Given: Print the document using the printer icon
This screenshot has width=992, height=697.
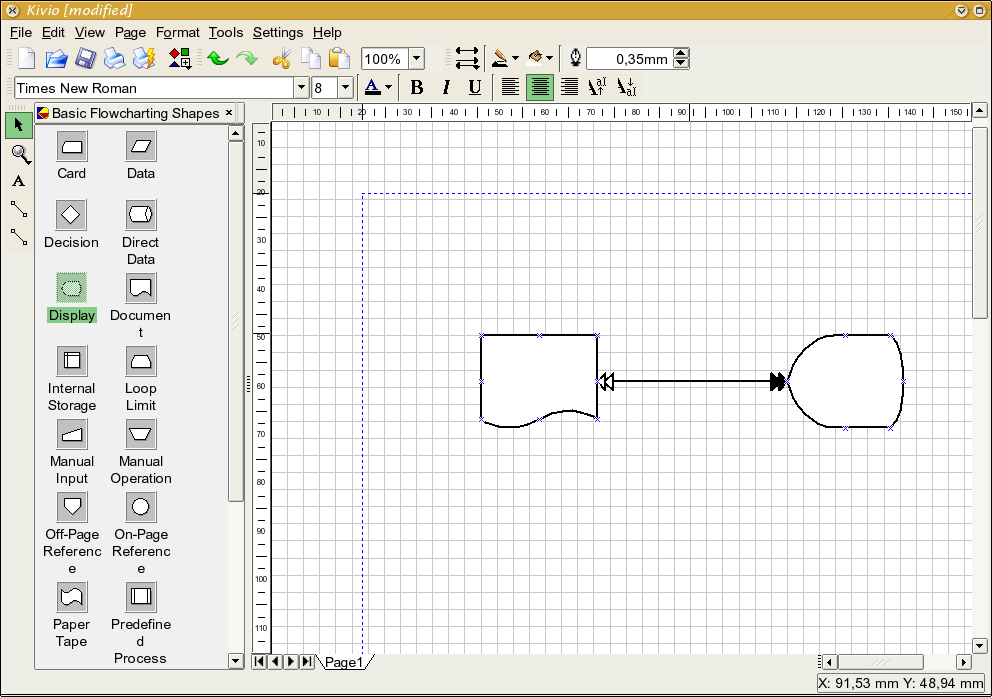Looking at the screenshot, I should (x=114, y=59).
